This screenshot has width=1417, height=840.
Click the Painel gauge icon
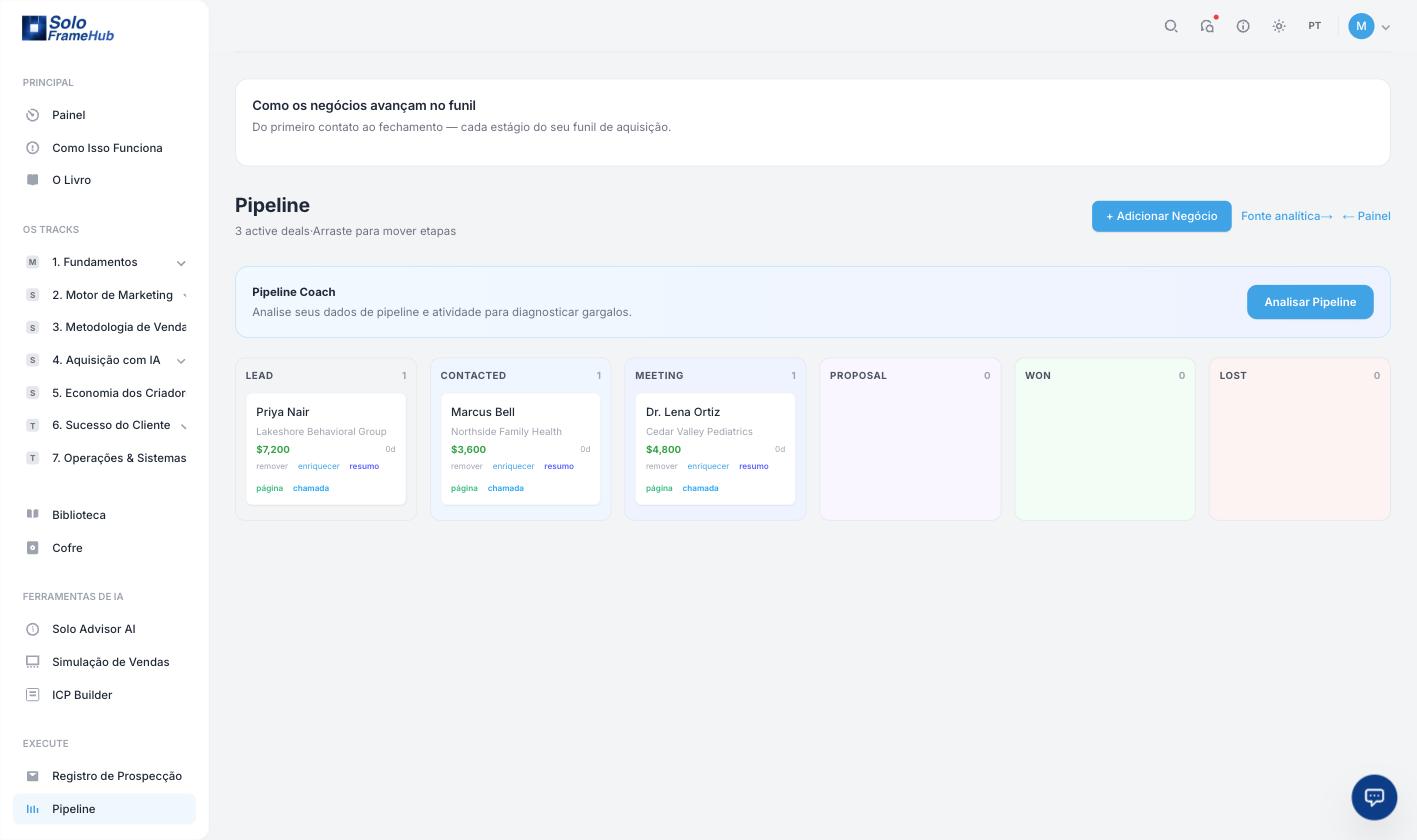(x=32, y=115)
